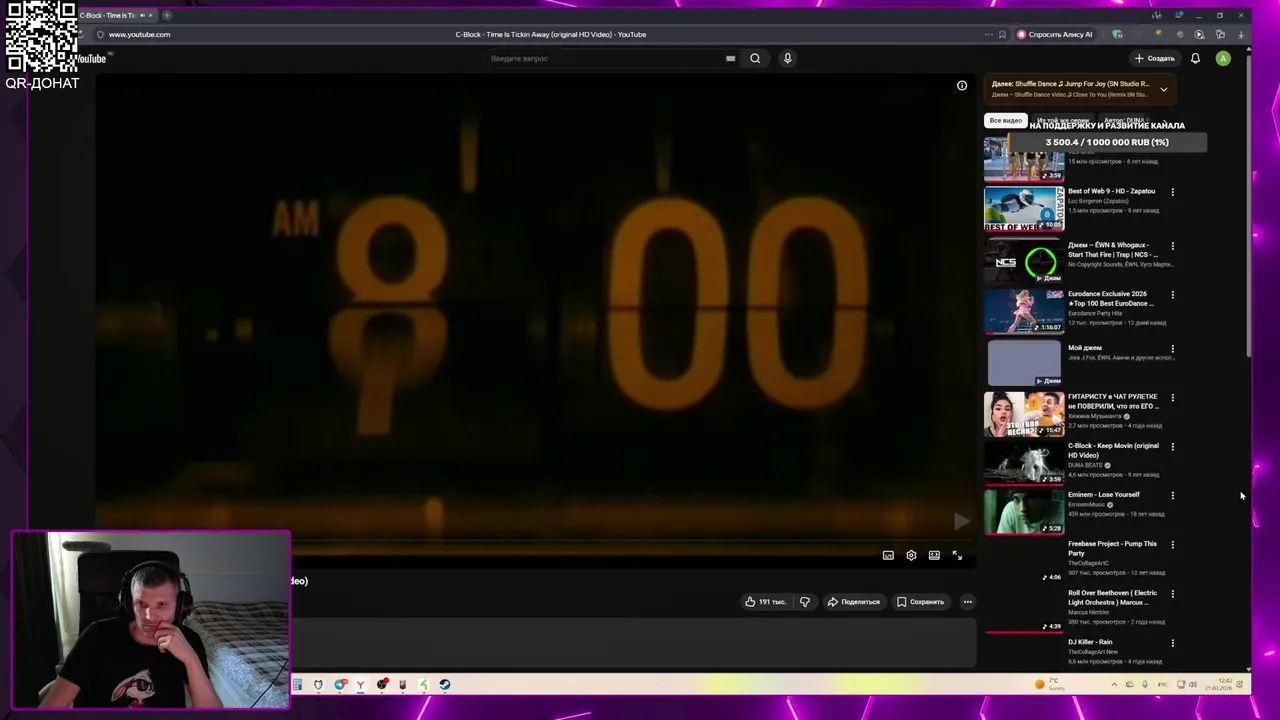Open Мой джем mix title

(1085, 348)
